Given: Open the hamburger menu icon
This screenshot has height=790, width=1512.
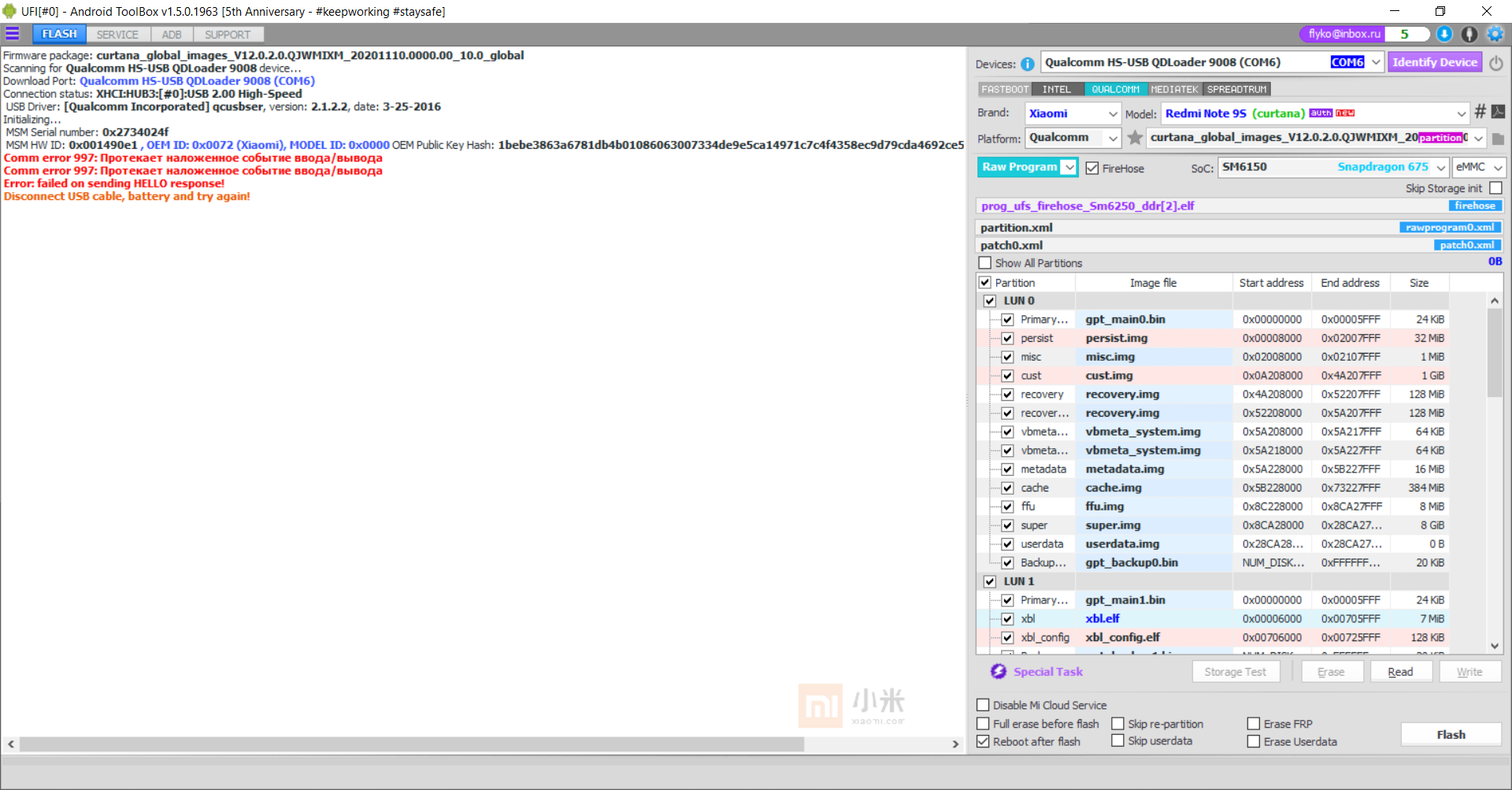Looking at the screenshot, I should click(x=13, y=34).
